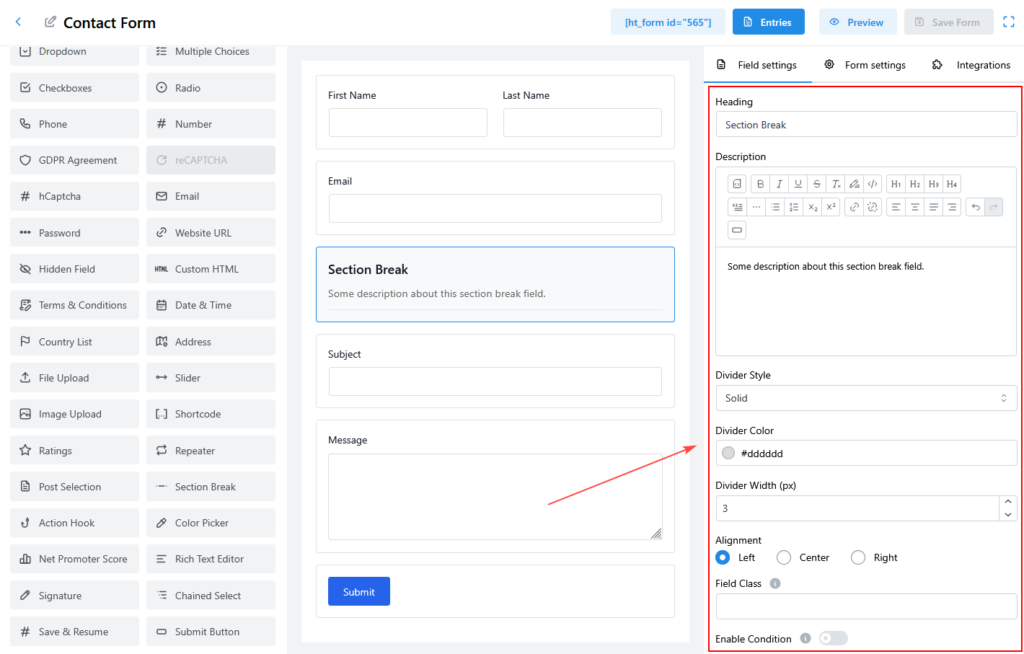Click the Heading input field

pos(866,125)
